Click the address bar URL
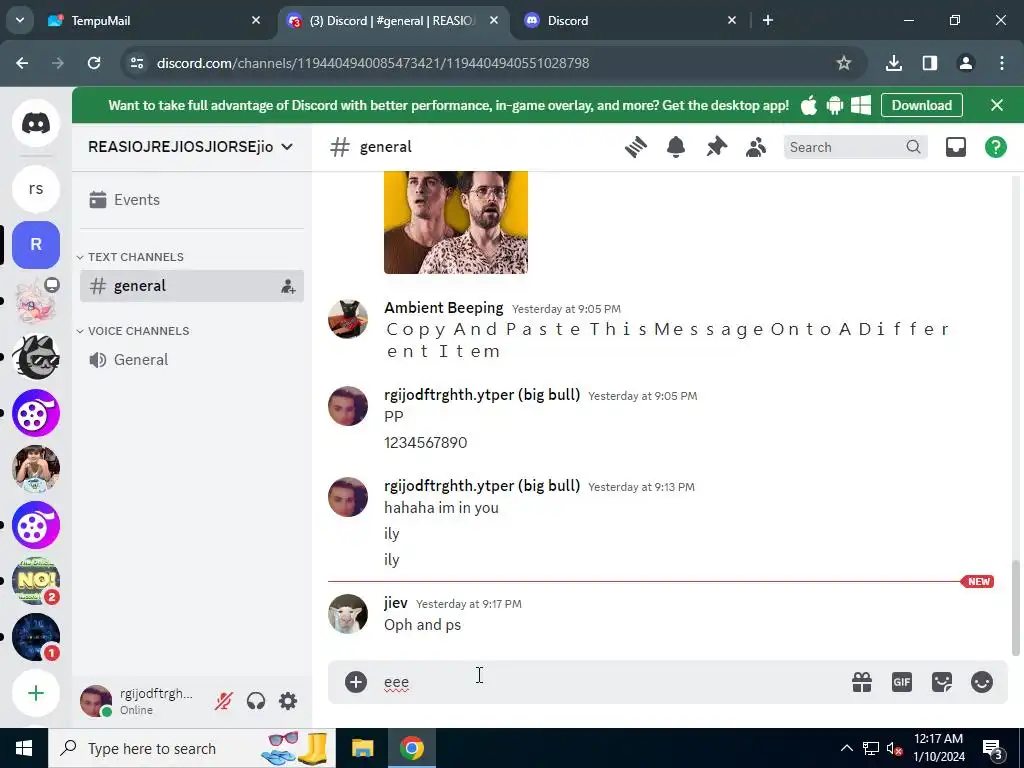This screenshot has height=768, width=1024. click(x=373, y=63)
